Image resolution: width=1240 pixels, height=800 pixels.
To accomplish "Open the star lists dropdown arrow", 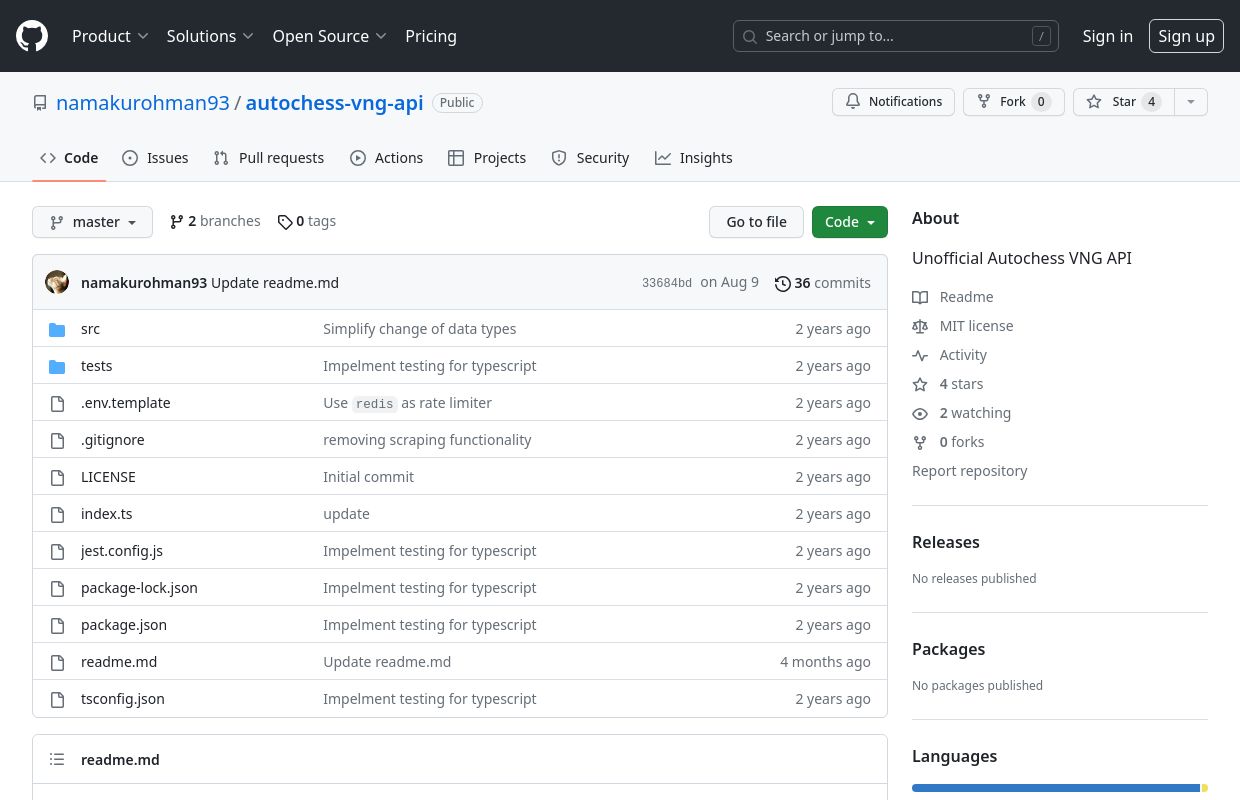I will 1190,102.
